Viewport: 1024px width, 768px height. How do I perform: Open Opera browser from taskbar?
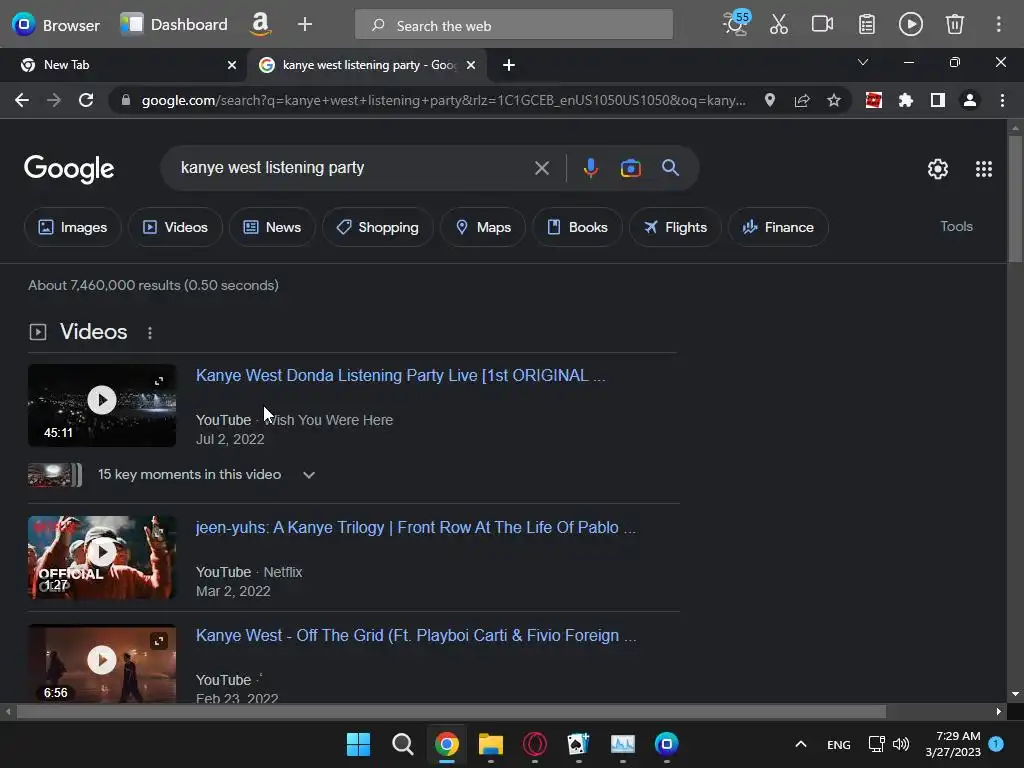pyautogui.click(x=535, y=744)
